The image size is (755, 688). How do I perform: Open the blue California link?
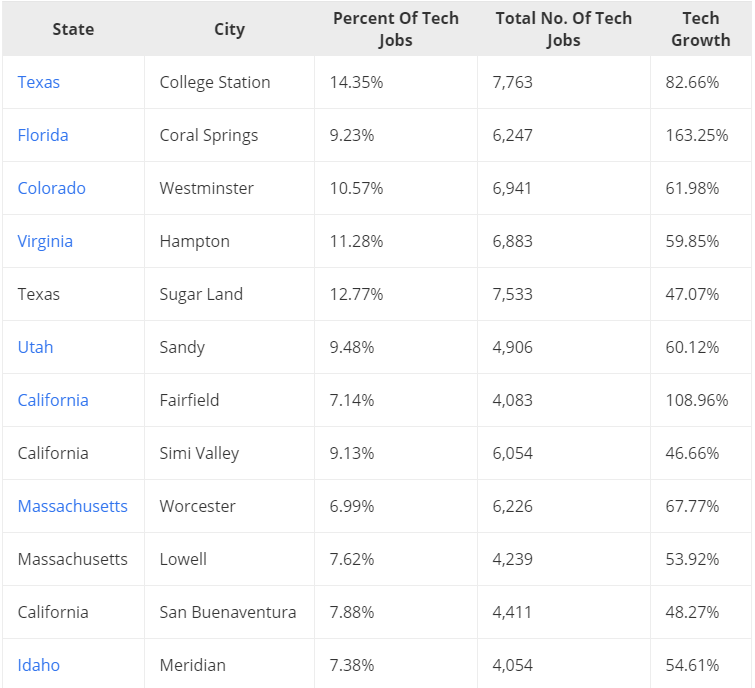[53, 400]
